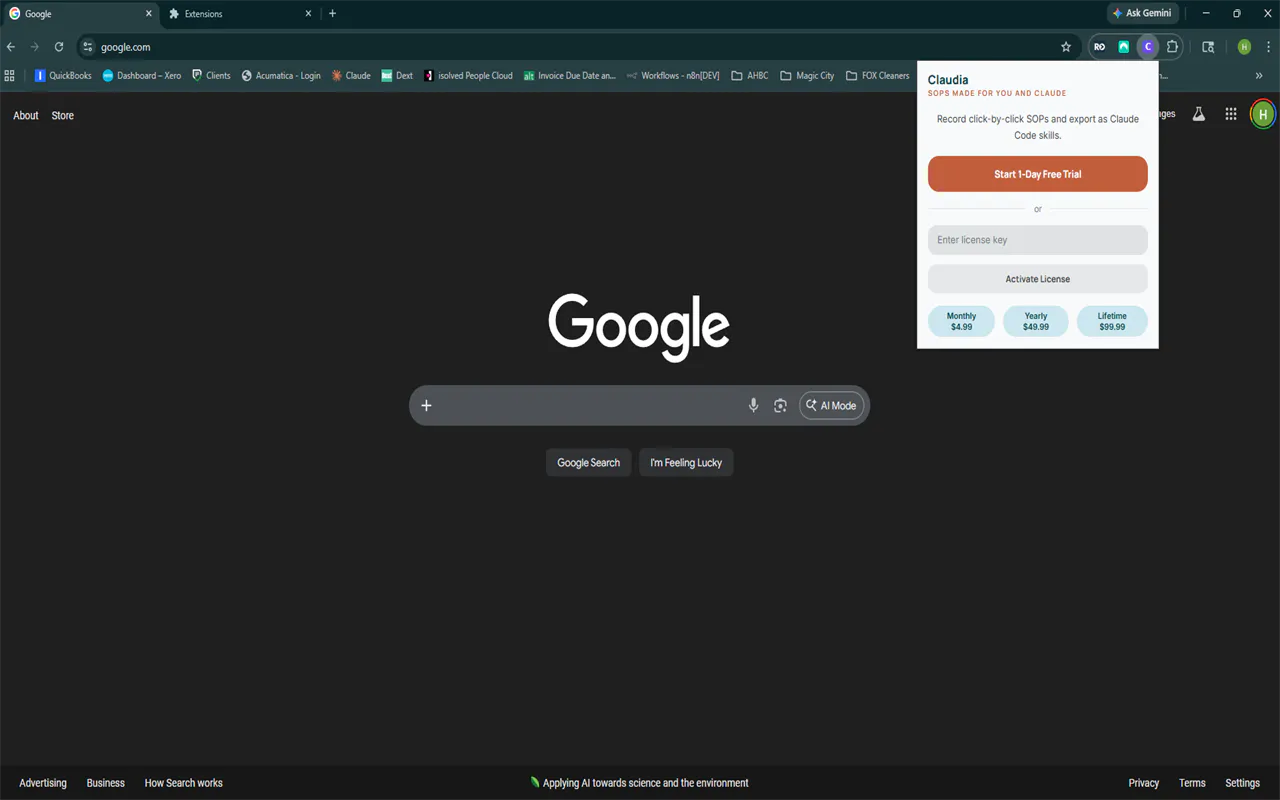Click the About link
The width and height of the screenshot is (1280, 800).
(x=26, y=115)
